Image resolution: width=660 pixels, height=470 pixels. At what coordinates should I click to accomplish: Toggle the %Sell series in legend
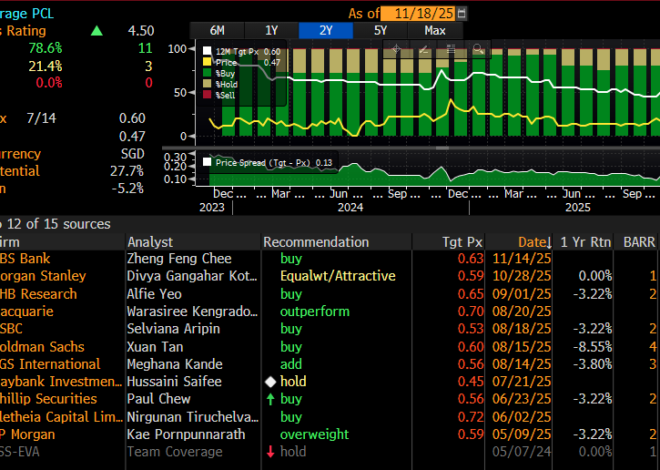(207, 95)
